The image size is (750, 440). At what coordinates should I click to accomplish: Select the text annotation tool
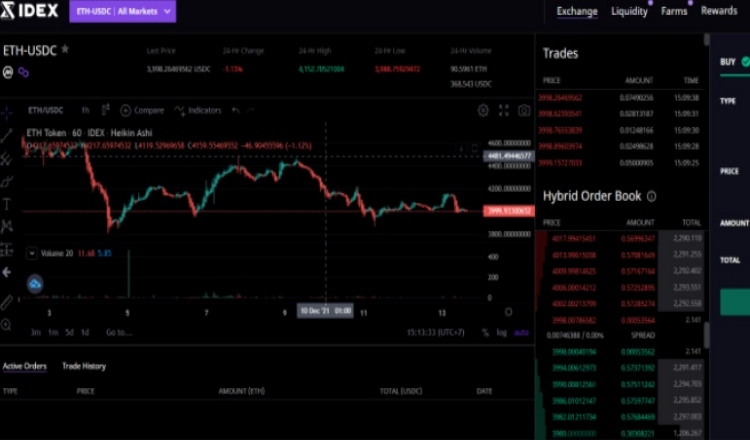(x=7, y=204)
